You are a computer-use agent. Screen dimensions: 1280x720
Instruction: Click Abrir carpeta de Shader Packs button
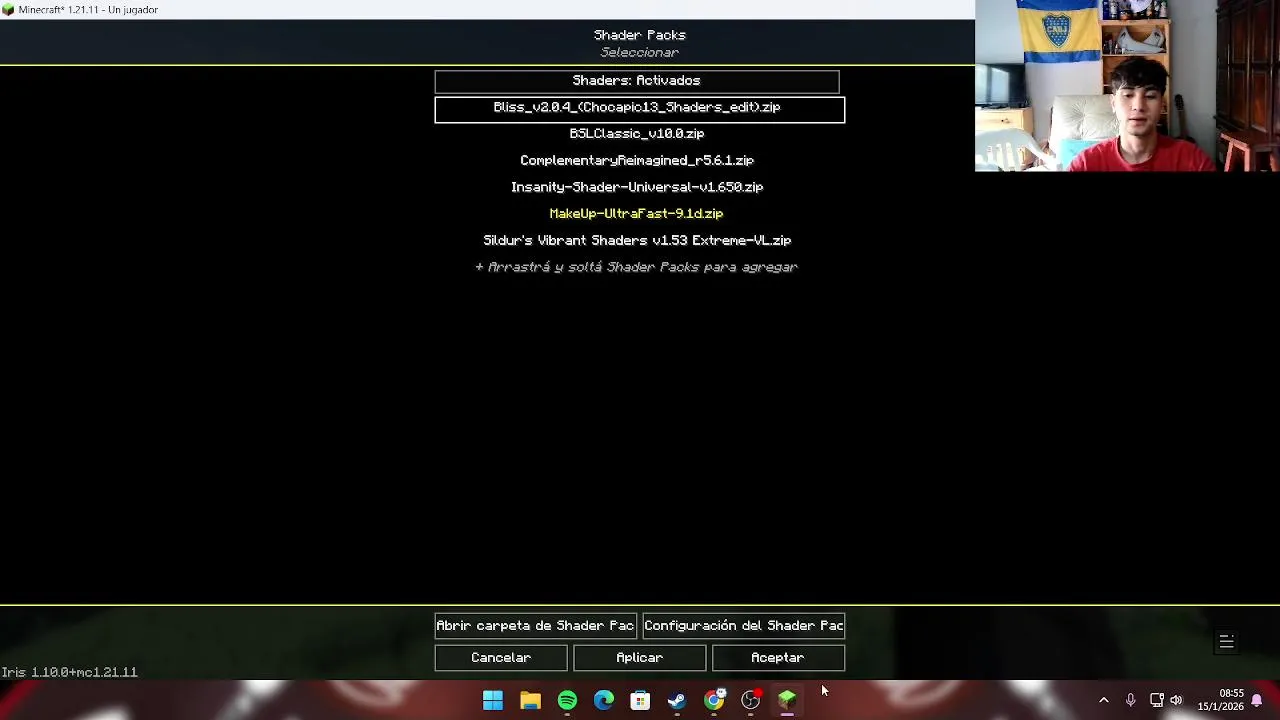point(536,626)
